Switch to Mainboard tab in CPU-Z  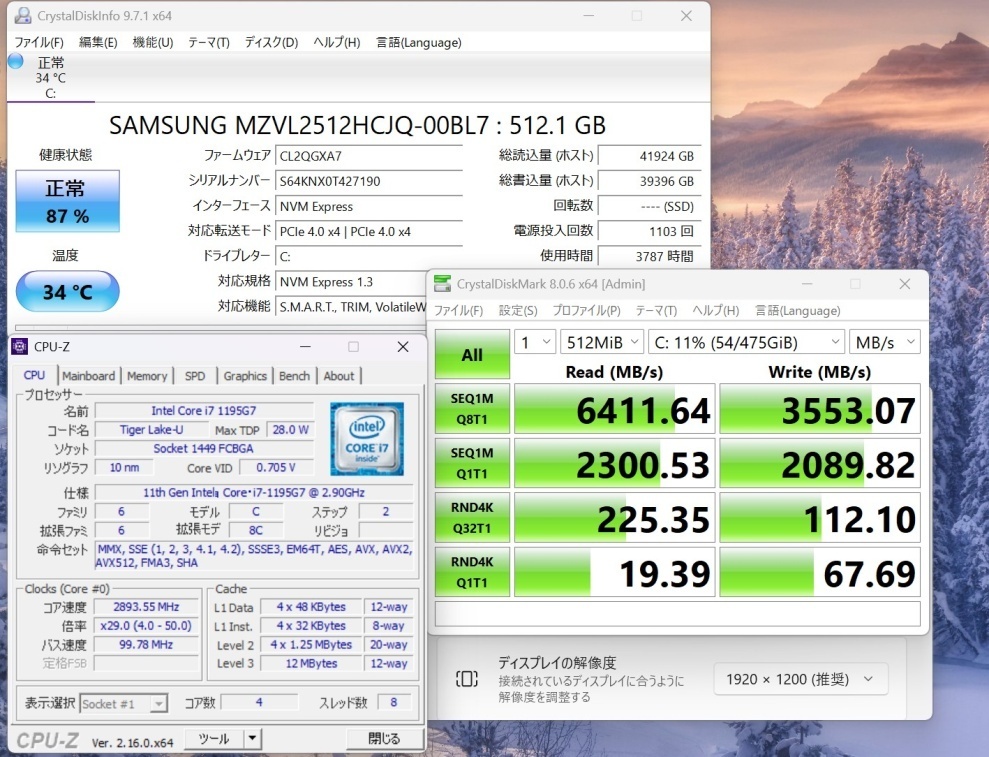point(88,376)
